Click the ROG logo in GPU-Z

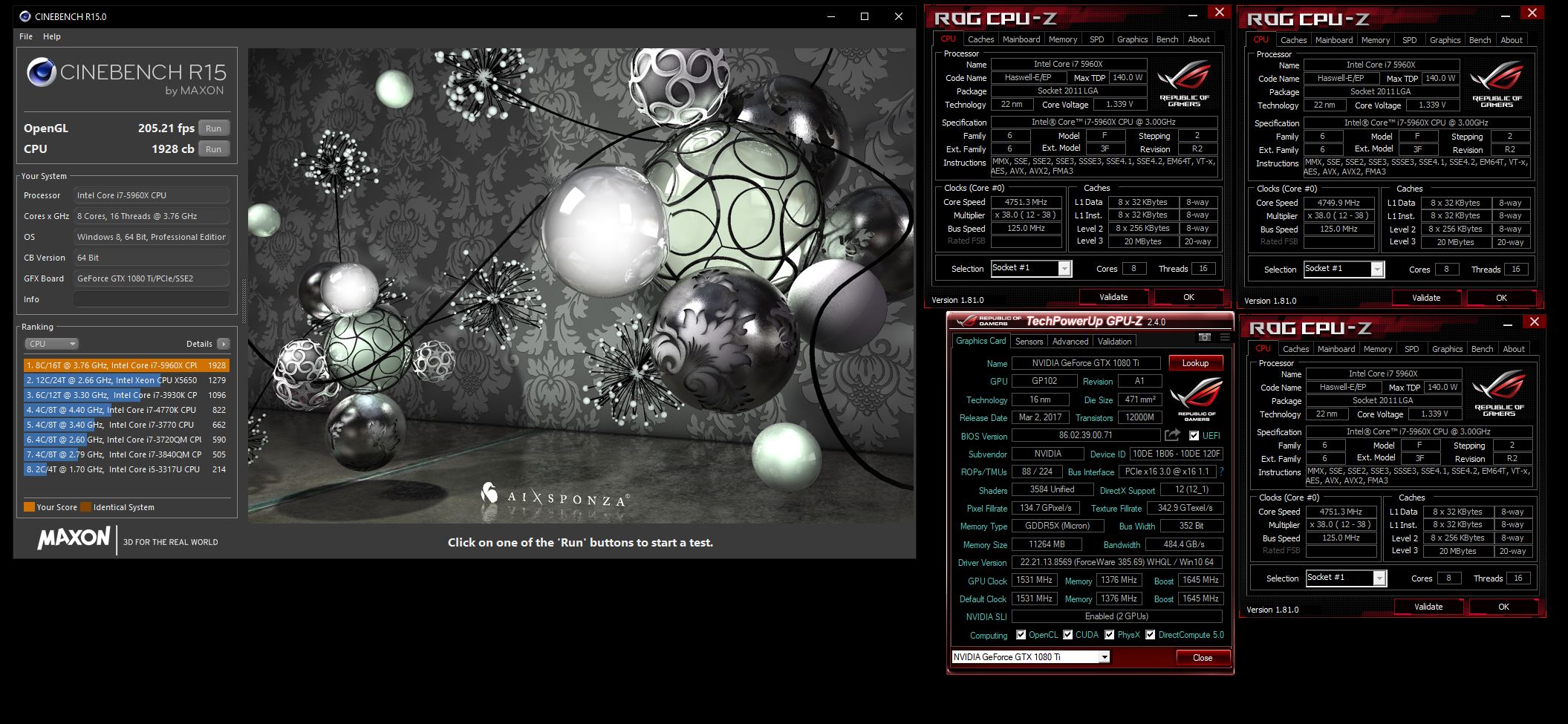coord(1197,399)
